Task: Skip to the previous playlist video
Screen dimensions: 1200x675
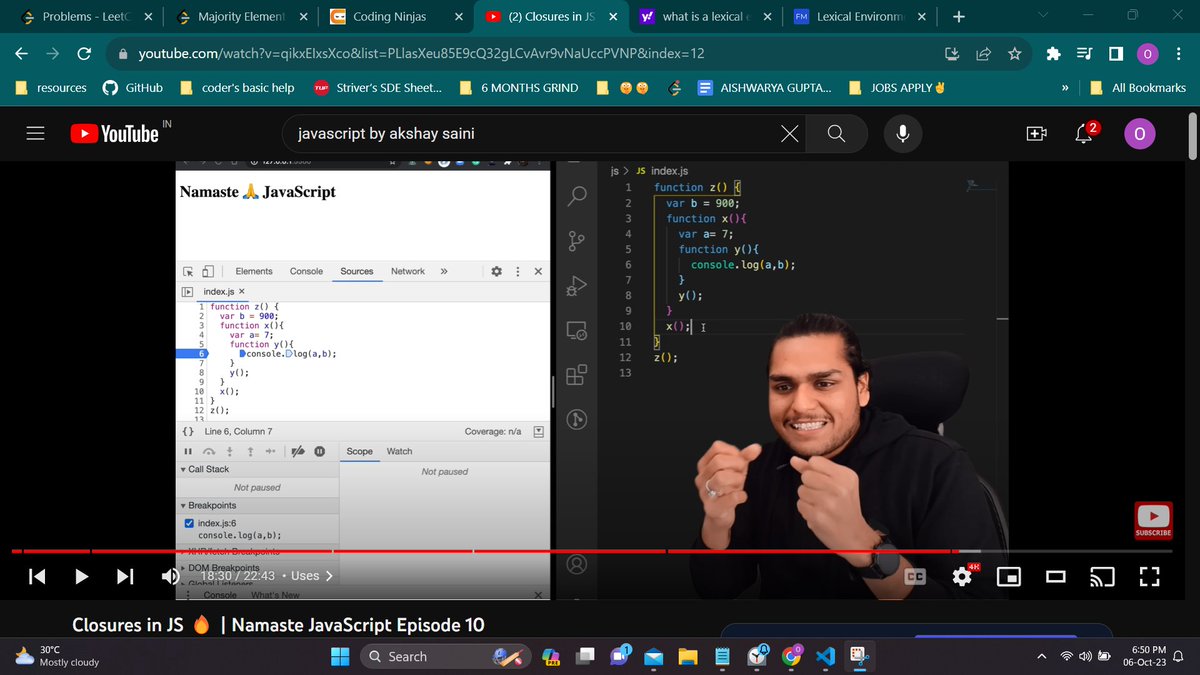Action: pyautogui.click(x=37, y=576)
